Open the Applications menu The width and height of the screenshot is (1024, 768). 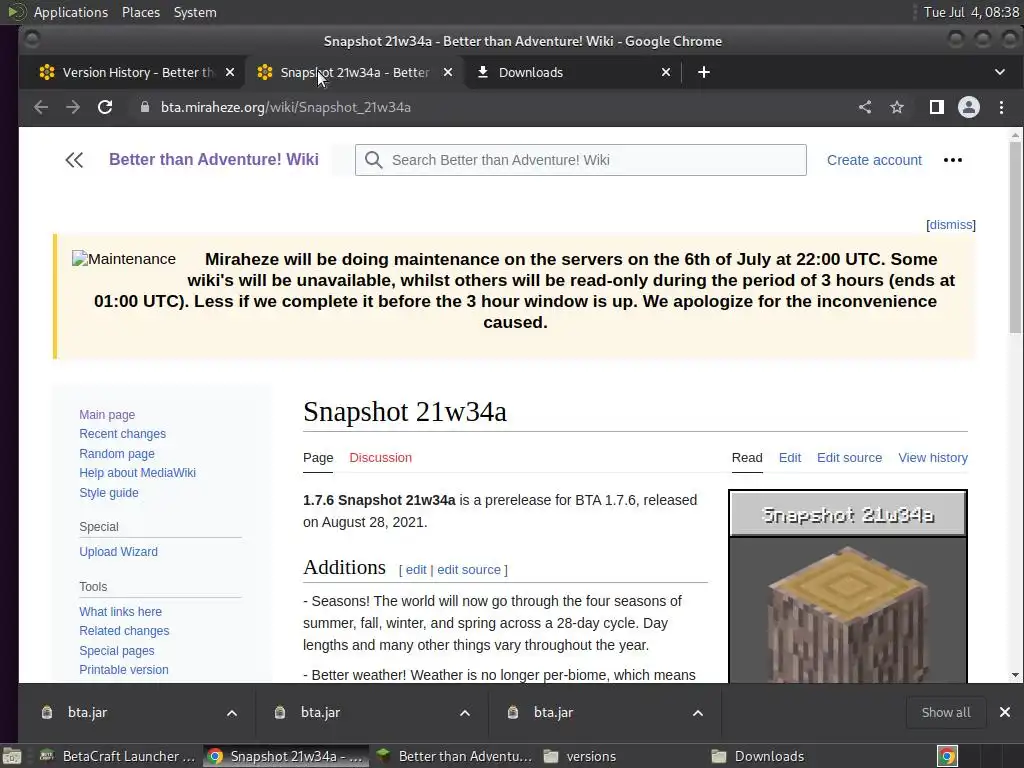click(71, 12)
